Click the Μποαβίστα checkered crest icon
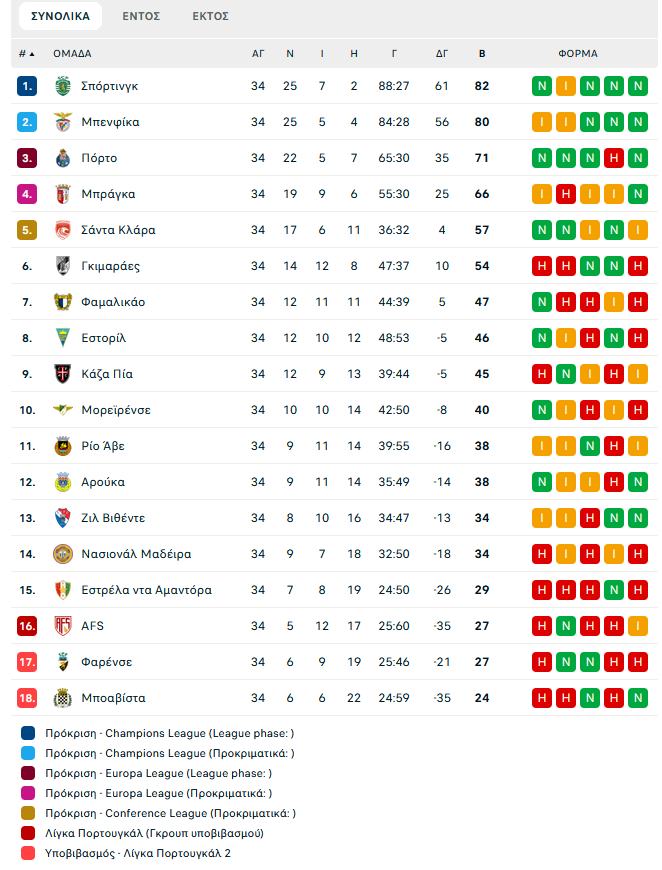 coord(63,698)
